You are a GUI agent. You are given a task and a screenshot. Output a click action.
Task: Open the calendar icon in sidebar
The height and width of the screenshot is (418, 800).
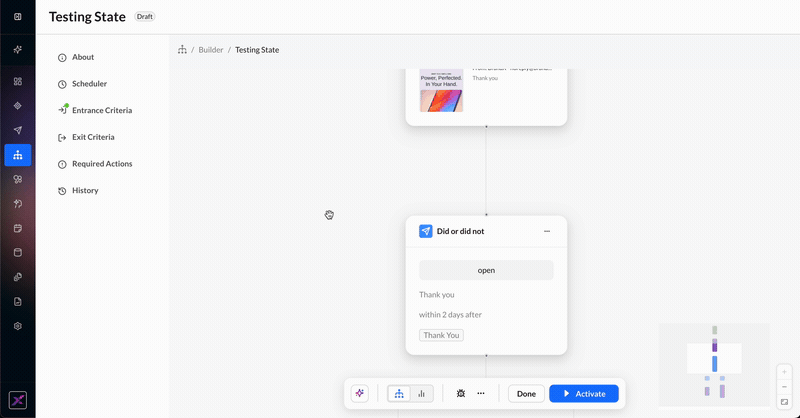click(18, 228)
